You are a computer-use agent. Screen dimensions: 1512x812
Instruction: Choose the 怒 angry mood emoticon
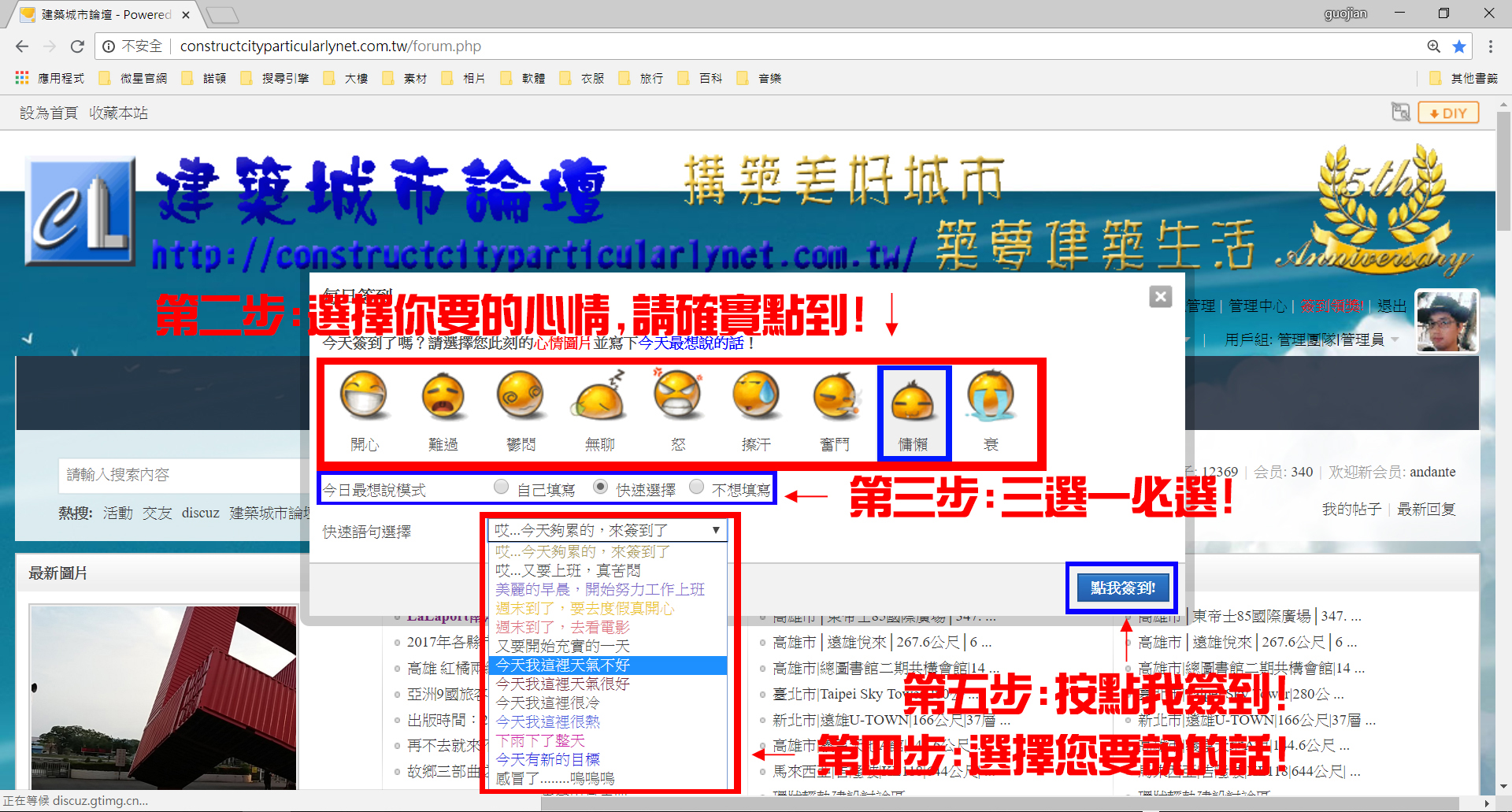[x=678, y=396]
